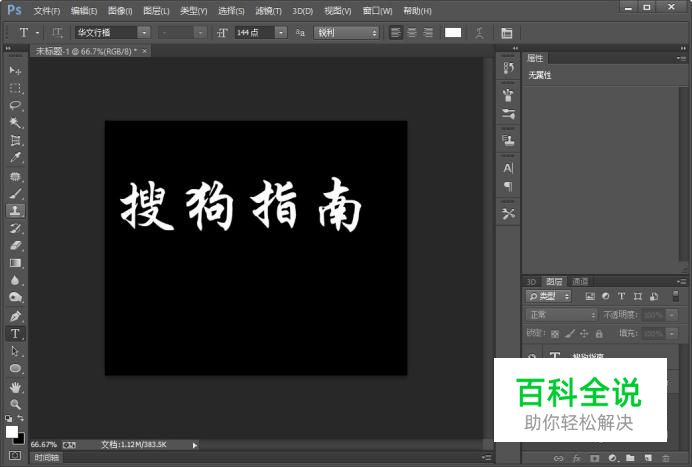Filter layers by type layers

621,296
